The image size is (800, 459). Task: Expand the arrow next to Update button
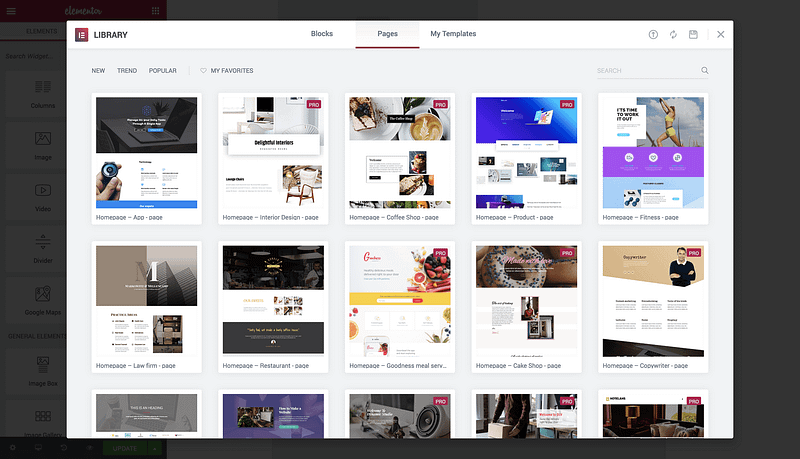(155, 448)
